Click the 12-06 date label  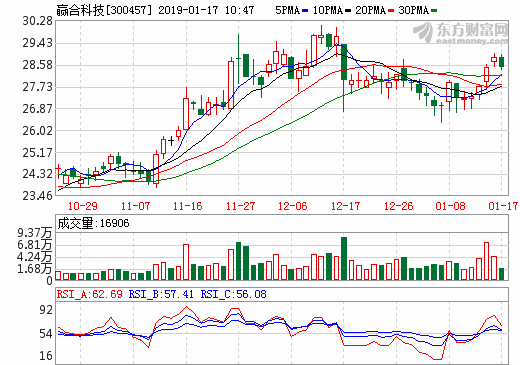(293, 206)
